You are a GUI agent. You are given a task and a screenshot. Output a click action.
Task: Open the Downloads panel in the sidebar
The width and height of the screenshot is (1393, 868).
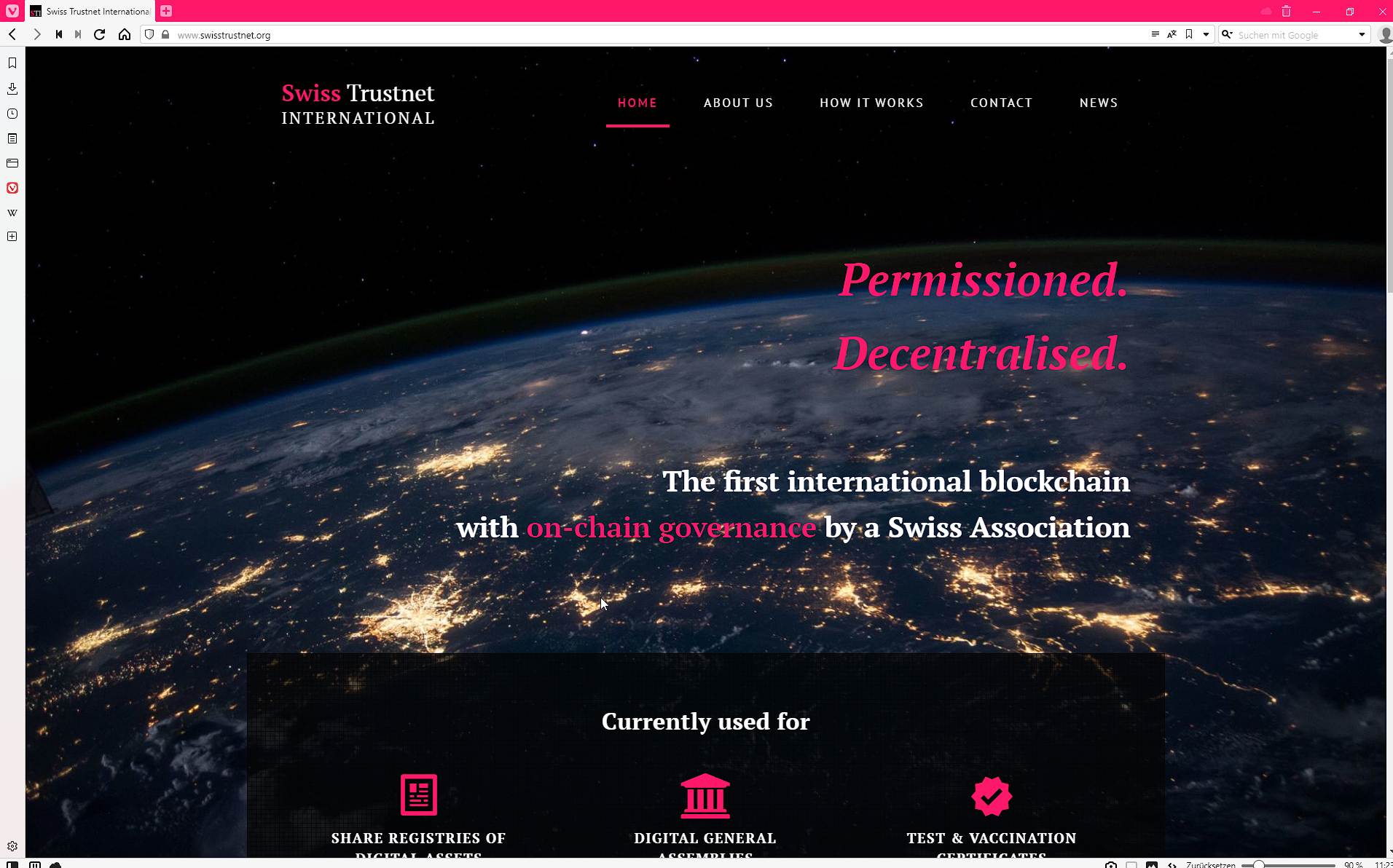pyautogui.click(x=12, y=89)
